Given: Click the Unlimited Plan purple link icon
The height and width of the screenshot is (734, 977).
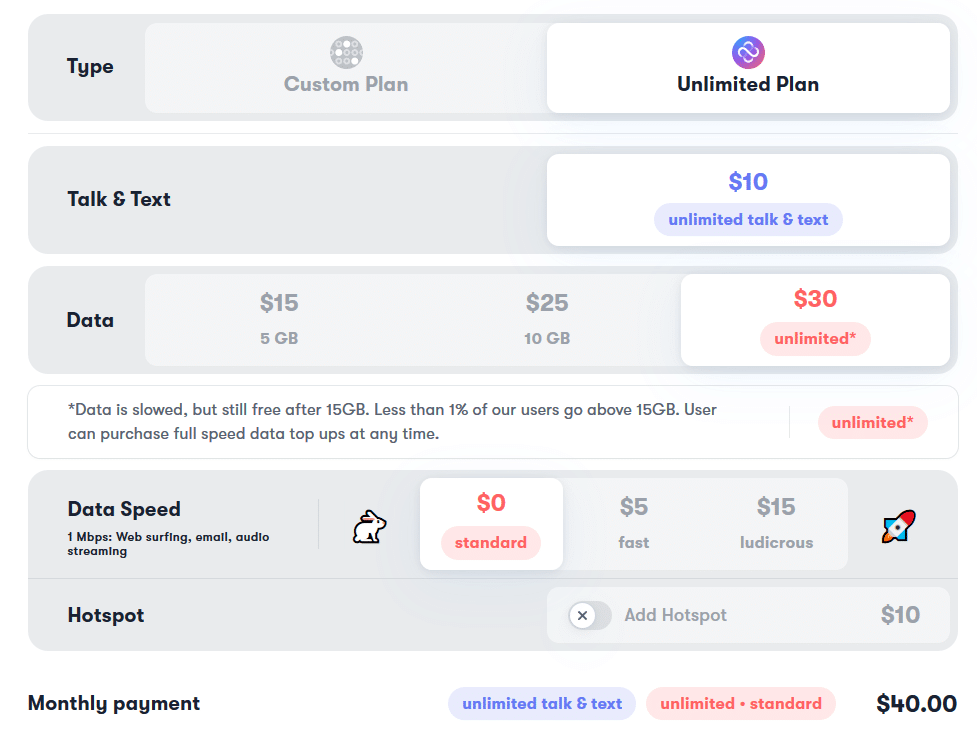Looking at the screenshot, I should [748, 52].
